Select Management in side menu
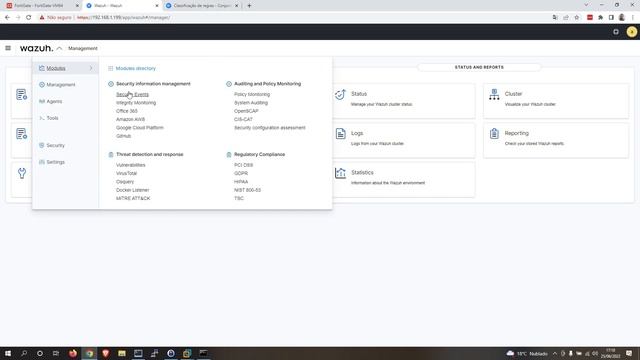 pos(61,85)
